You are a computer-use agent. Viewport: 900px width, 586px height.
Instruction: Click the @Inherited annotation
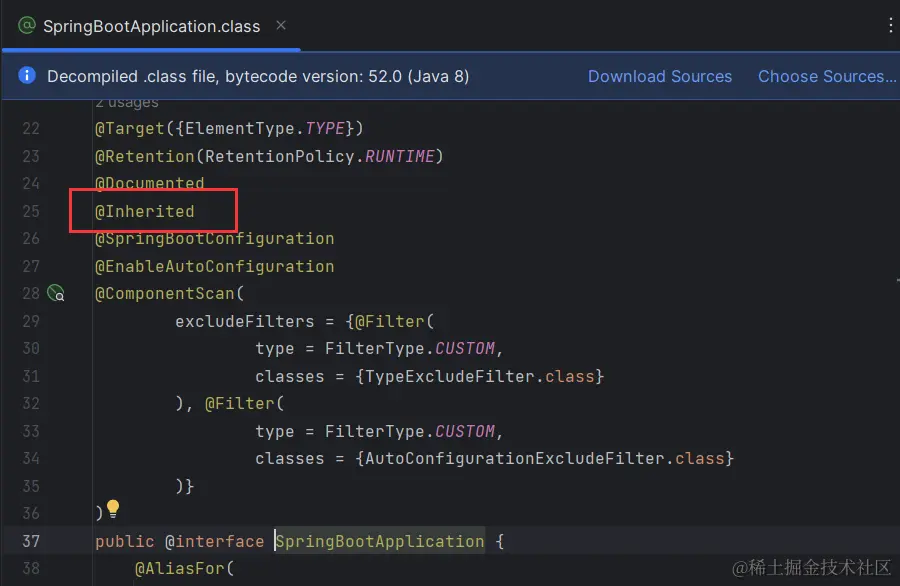click(145, 211)
